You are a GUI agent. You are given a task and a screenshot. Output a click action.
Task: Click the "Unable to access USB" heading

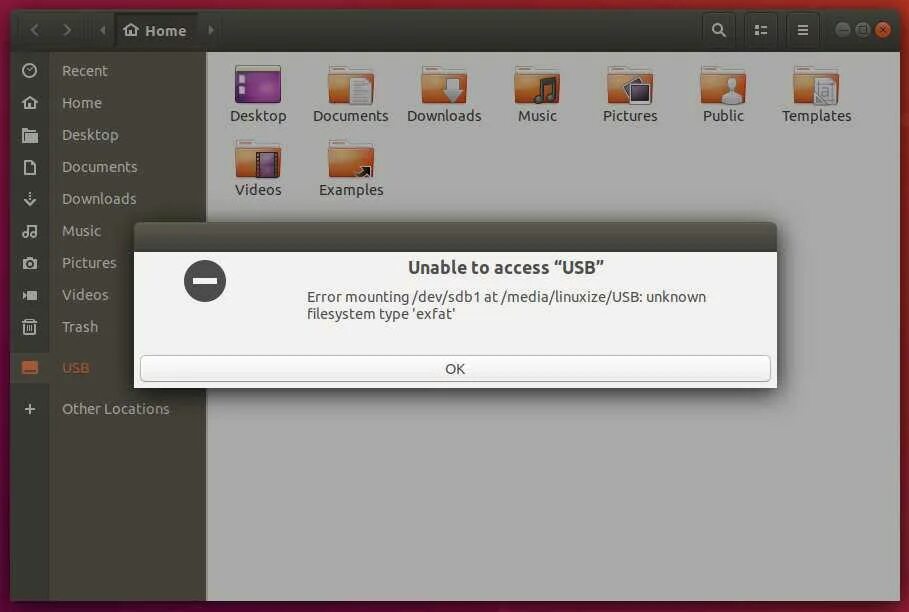coord(506,268)
